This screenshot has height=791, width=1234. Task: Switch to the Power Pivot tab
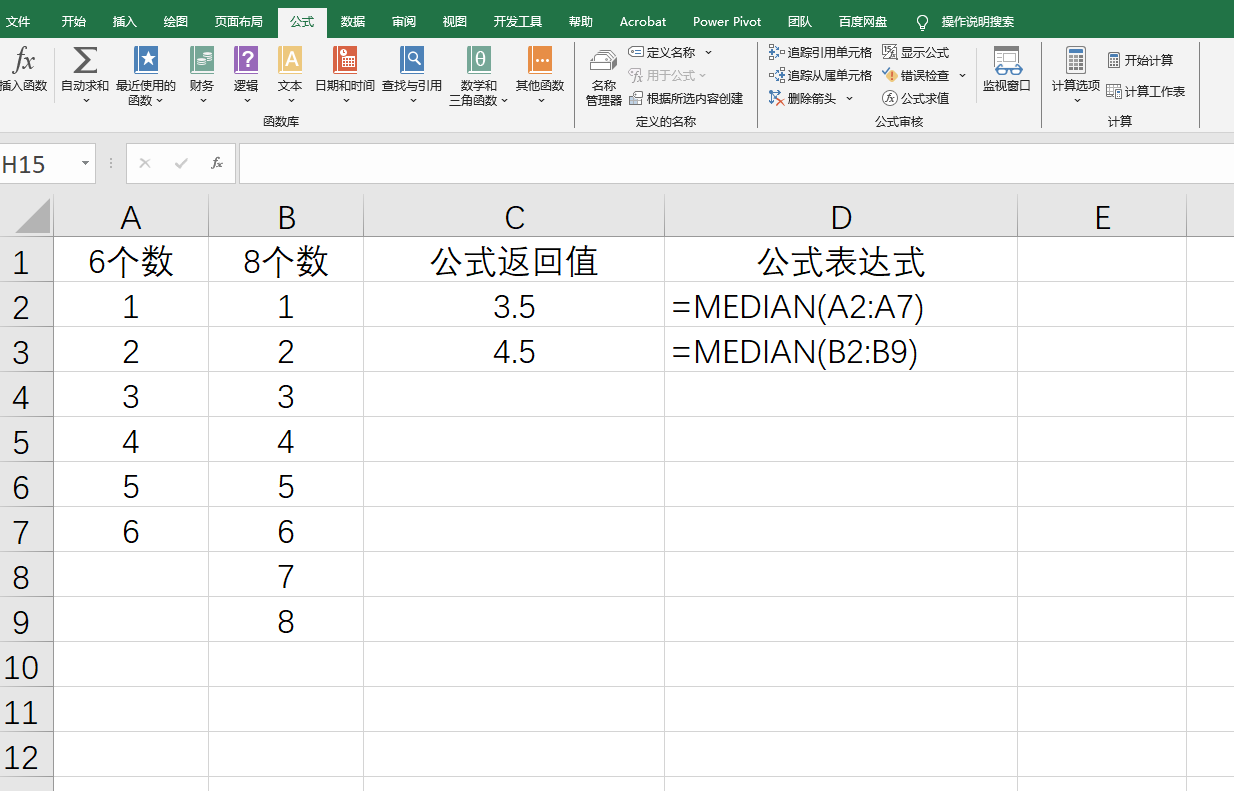point(727,21)
